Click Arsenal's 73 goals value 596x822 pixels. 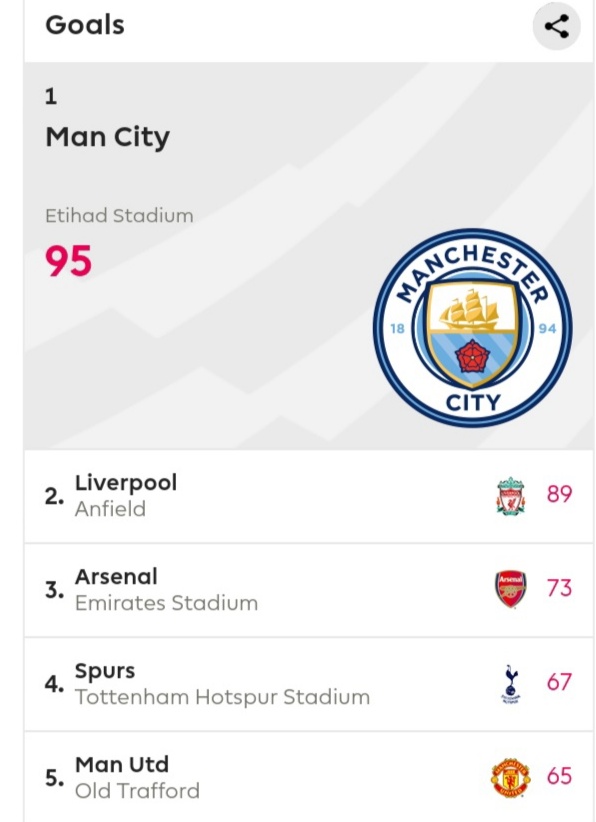pos(559,588)
